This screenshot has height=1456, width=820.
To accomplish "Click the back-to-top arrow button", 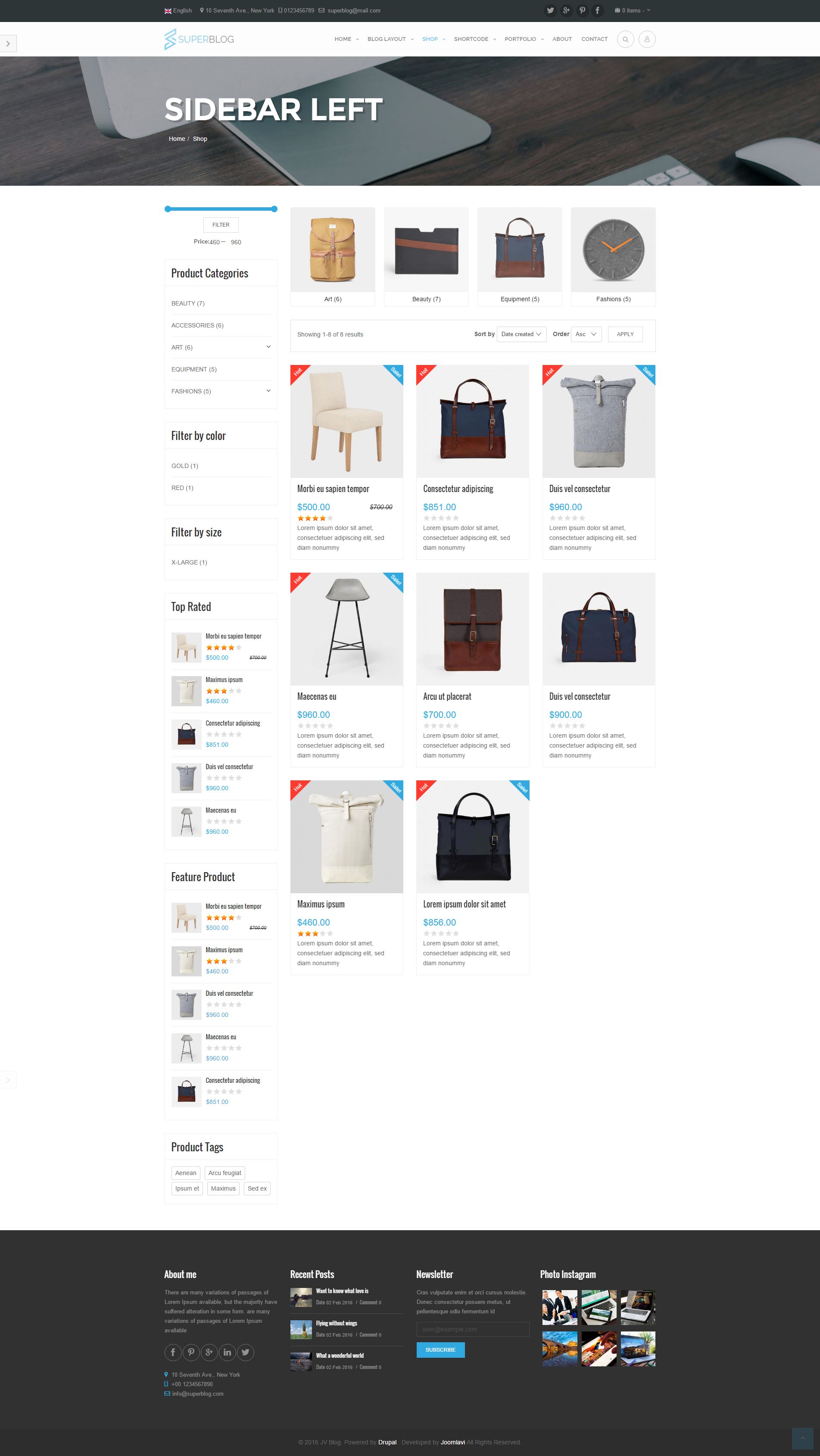I will 802,1438.
